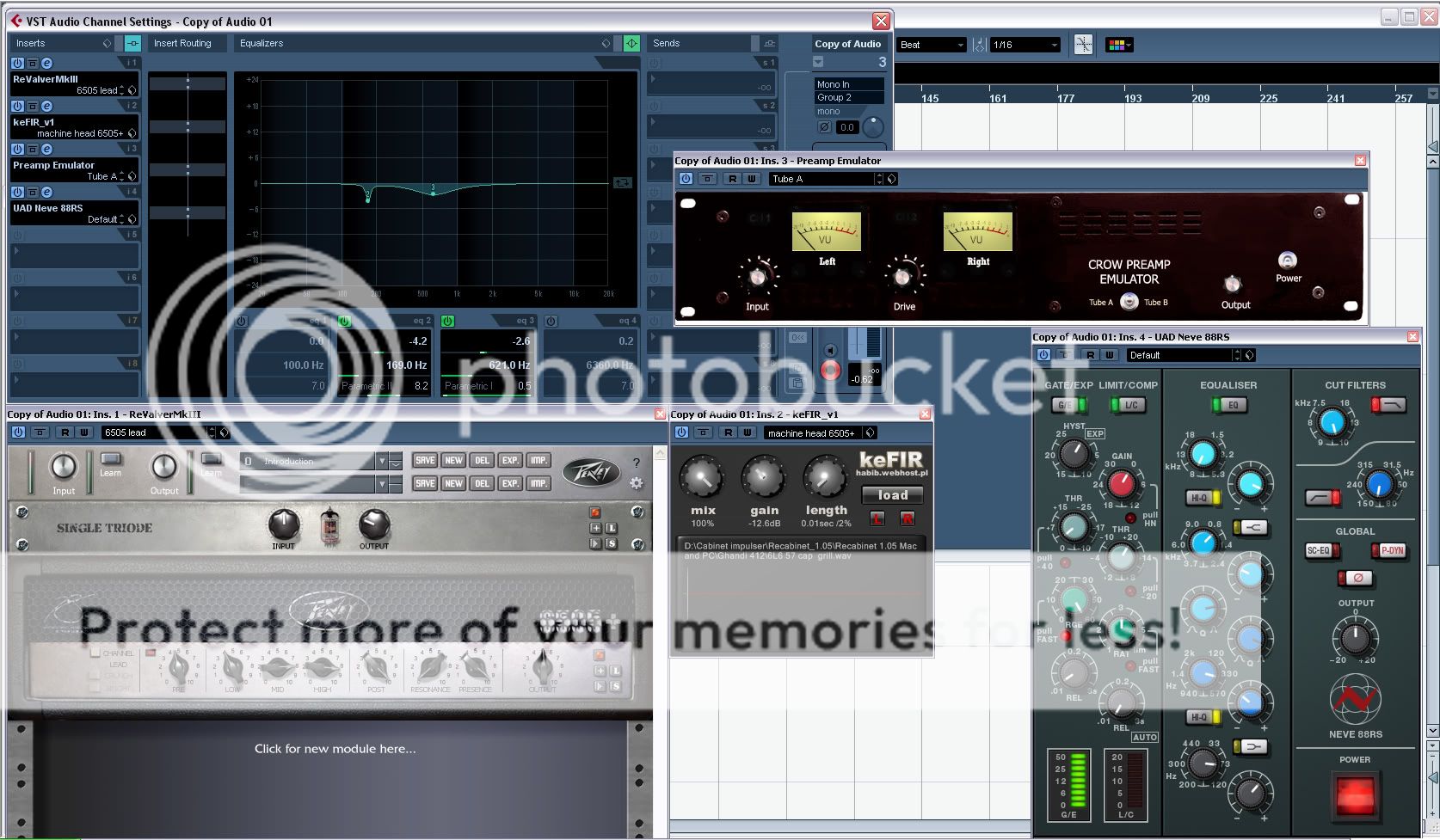Open editor icon for Preamp Emulator insert
Screen dimensions: 1440x840
pos(46,149)
